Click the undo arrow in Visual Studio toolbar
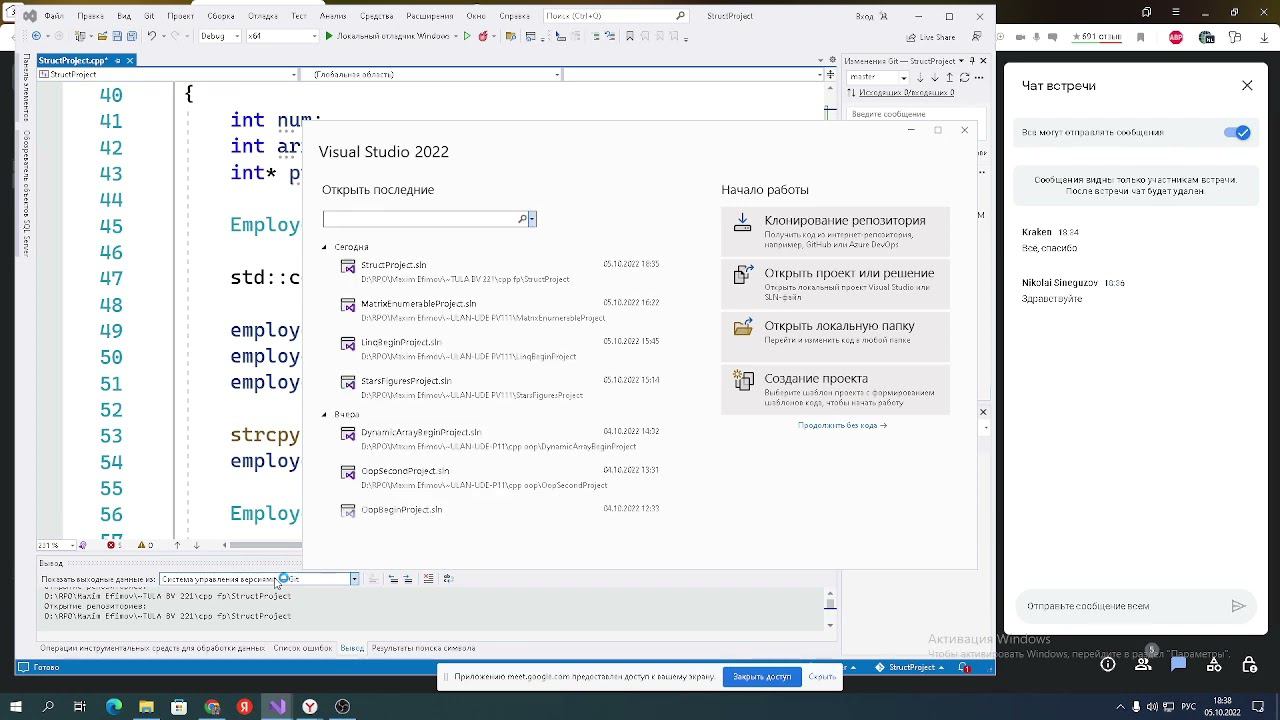The height and width of the screenshot is (720, 1280). point(152,36)
